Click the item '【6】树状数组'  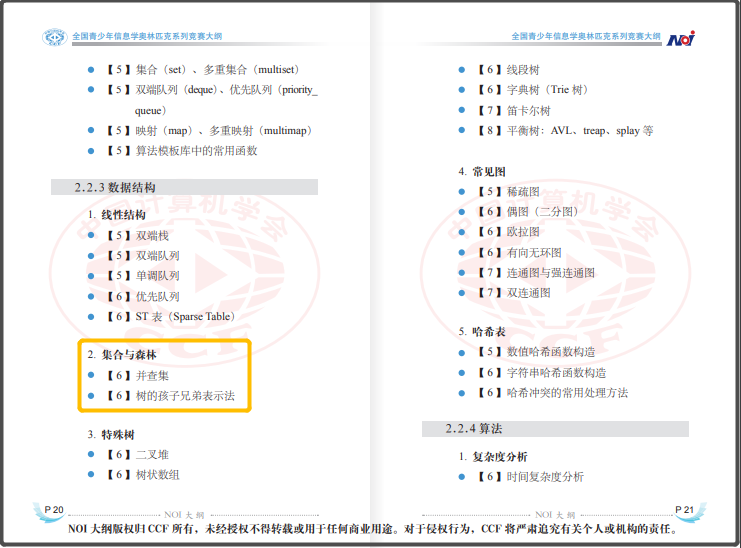(143, 475)
